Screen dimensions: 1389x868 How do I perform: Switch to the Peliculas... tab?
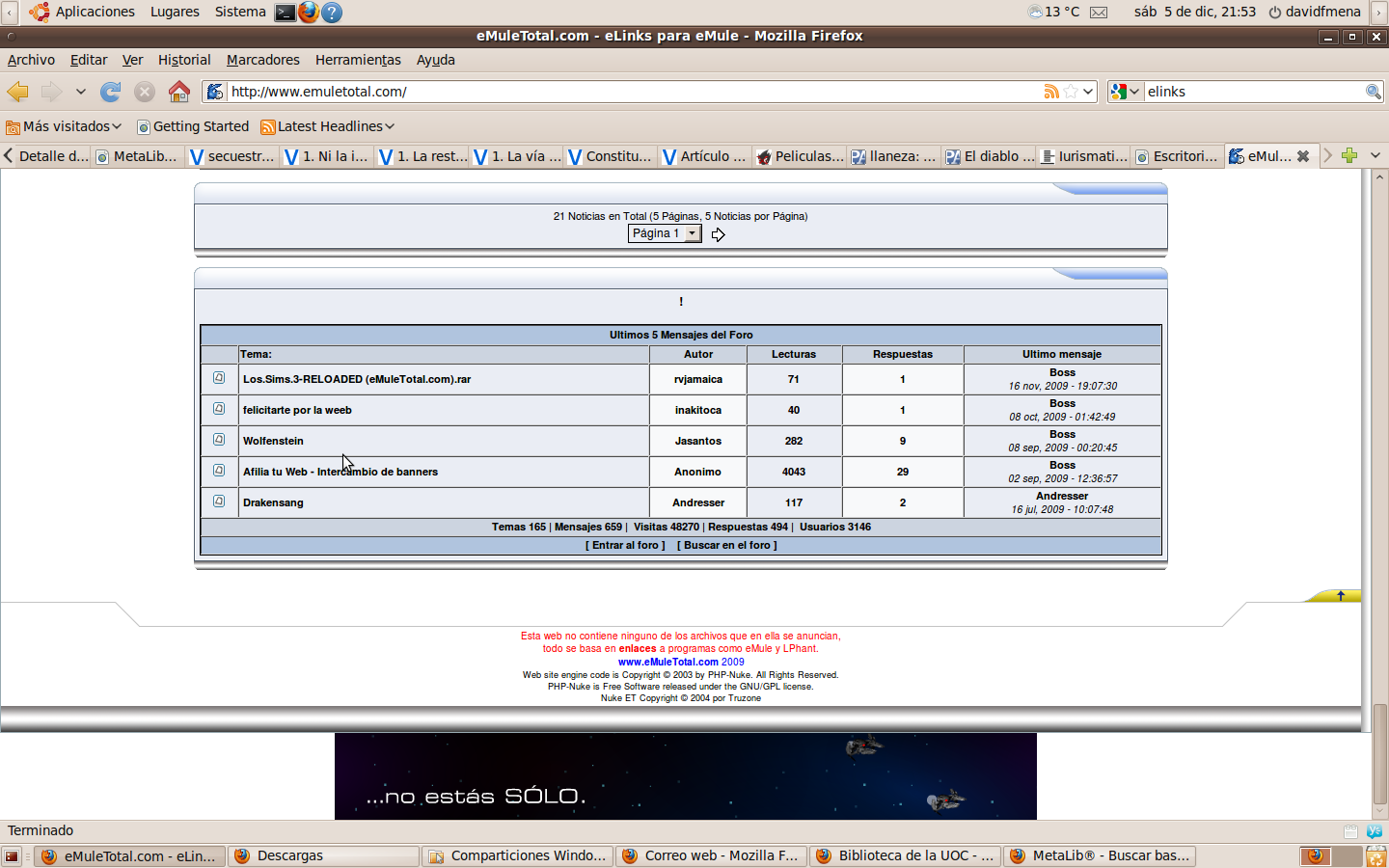[801, 156]
